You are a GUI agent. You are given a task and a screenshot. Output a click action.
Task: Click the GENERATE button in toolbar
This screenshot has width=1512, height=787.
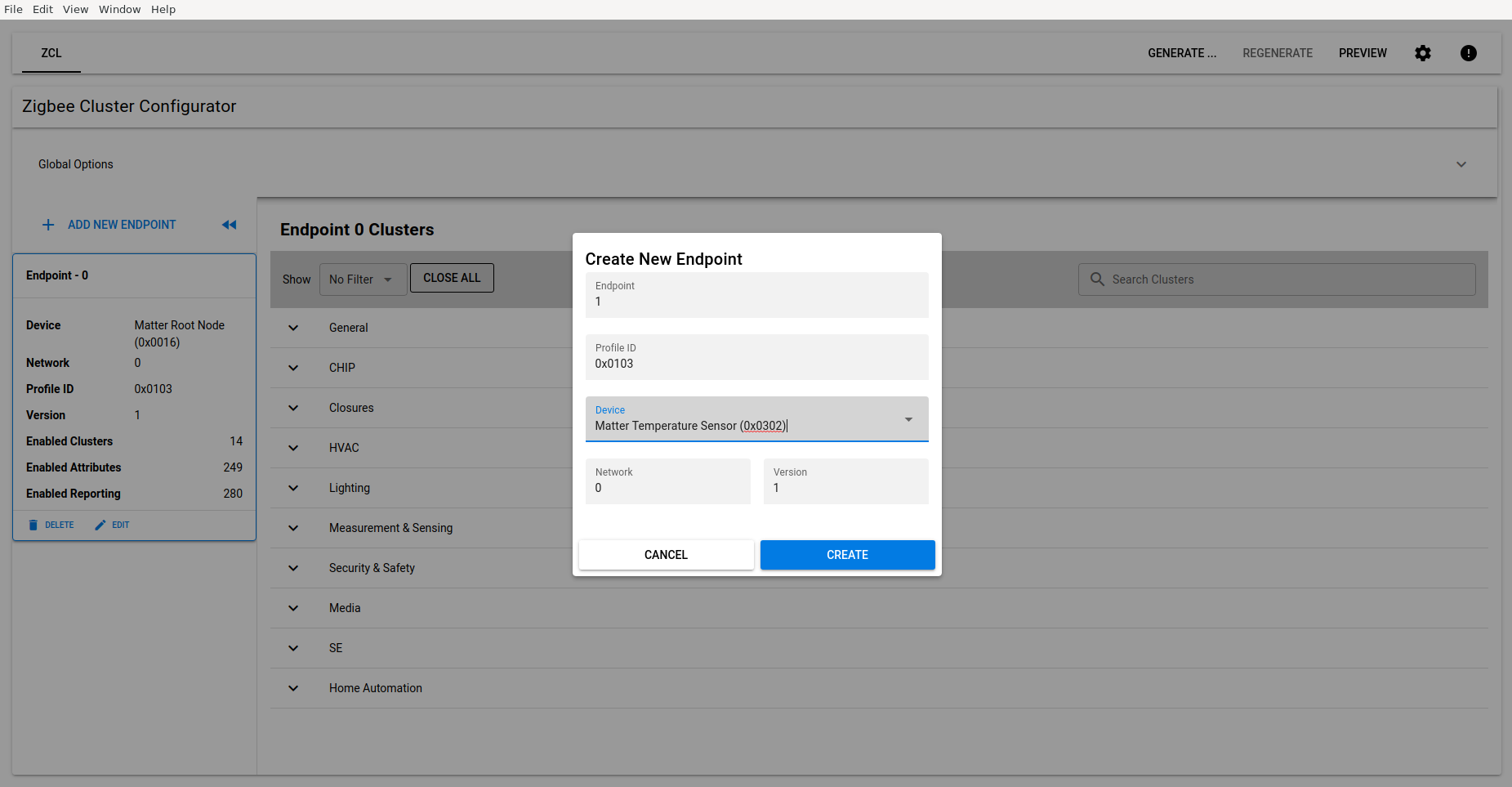(x=1181, y=53)
